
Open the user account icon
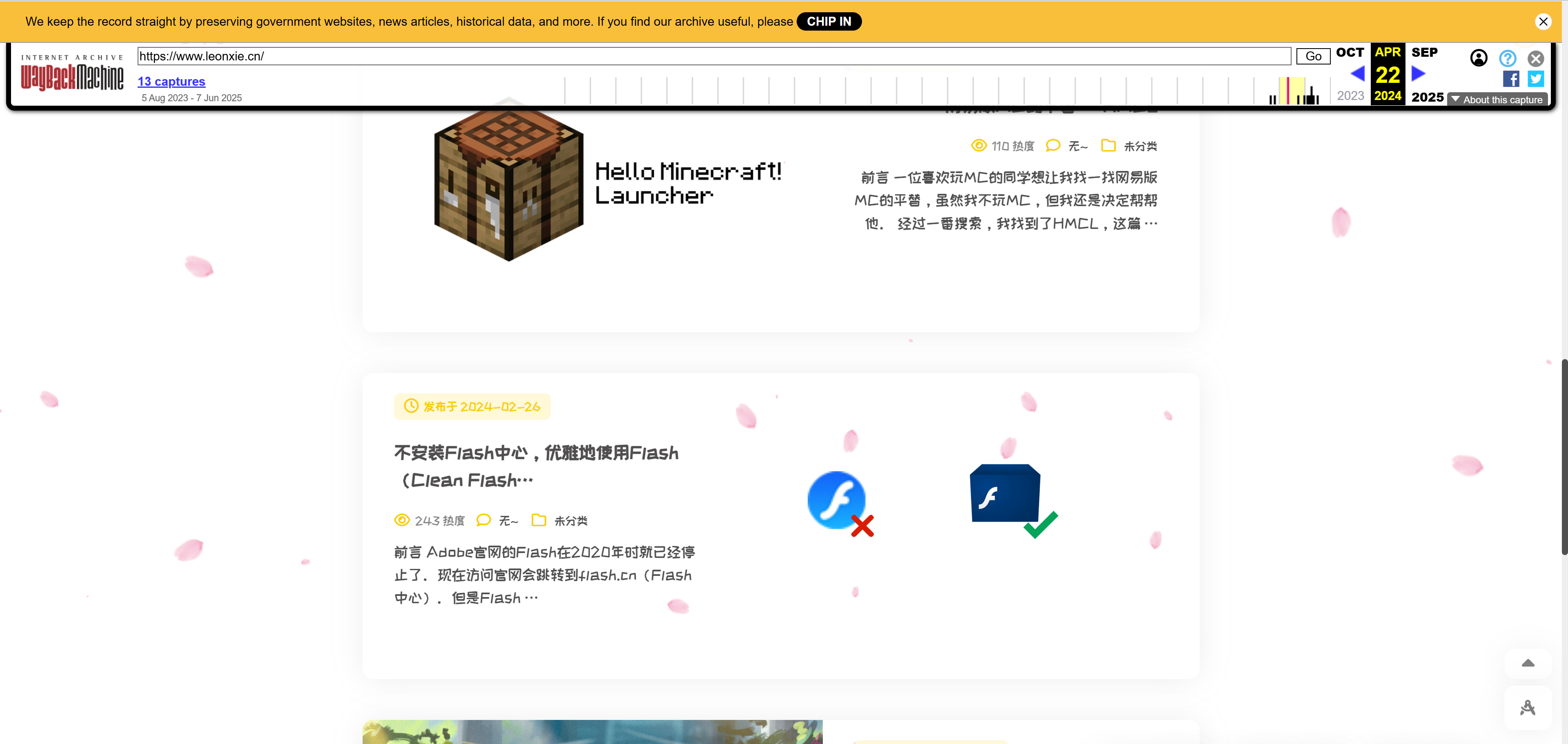tap(1479, 58)
